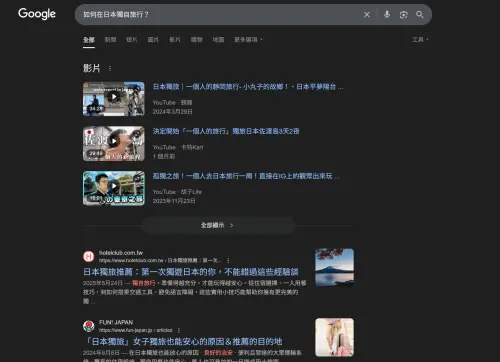
Task: Click the 影片 section heading
Action: point(92,68)
